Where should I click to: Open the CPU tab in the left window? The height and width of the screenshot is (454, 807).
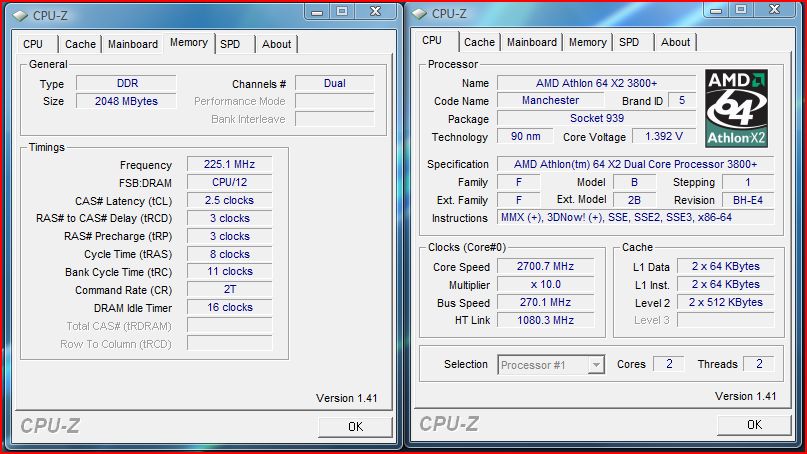click(33, 44)
